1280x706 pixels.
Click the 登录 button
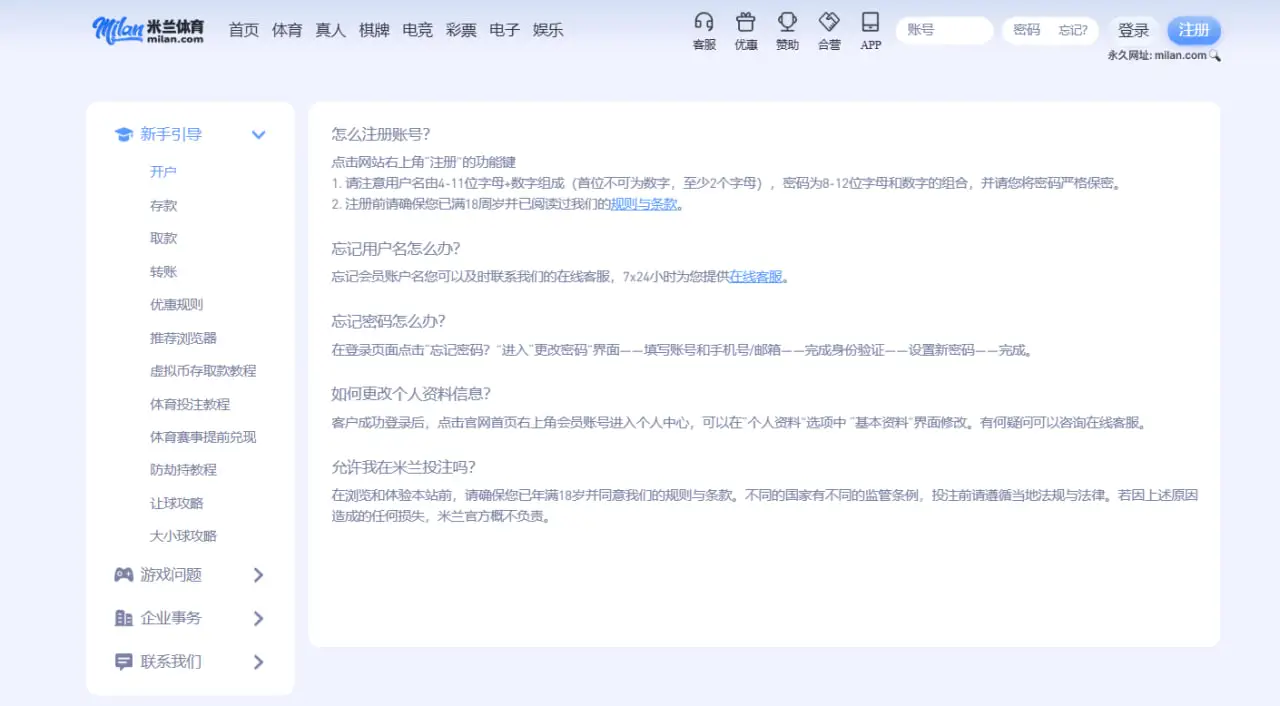click(x=1134, y=30)
